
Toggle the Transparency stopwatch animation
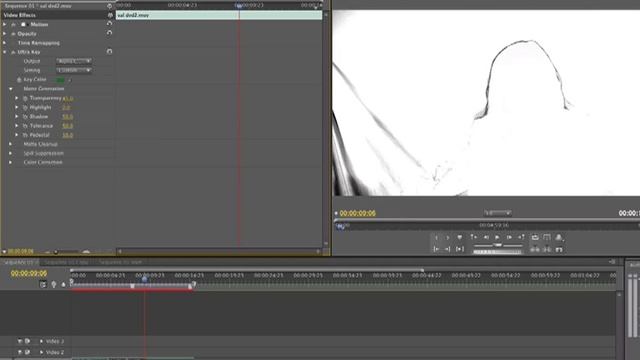click(25, 98)
